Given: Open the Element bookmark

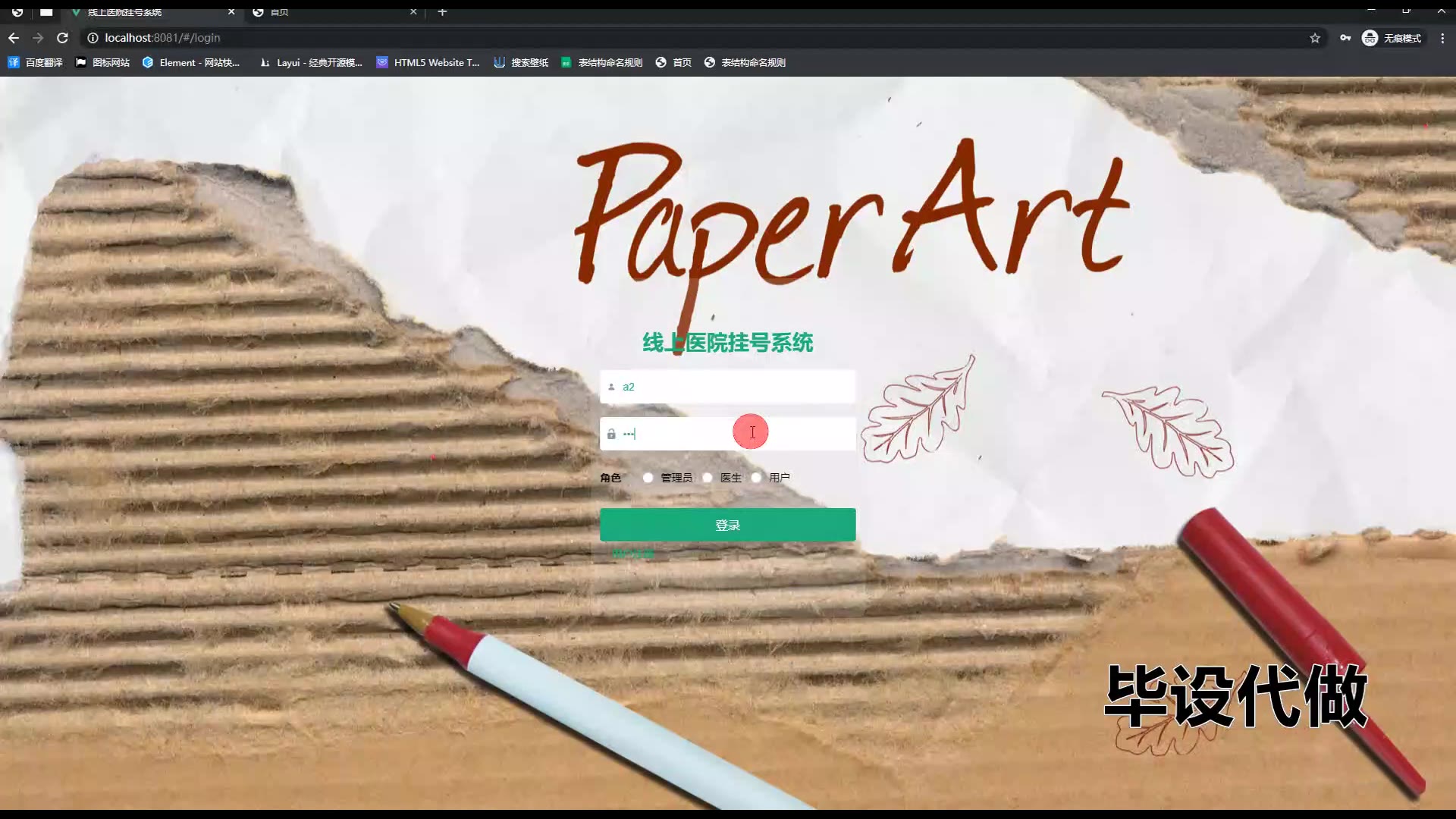Looking at the screenshot, I should [x=191, y=62].
